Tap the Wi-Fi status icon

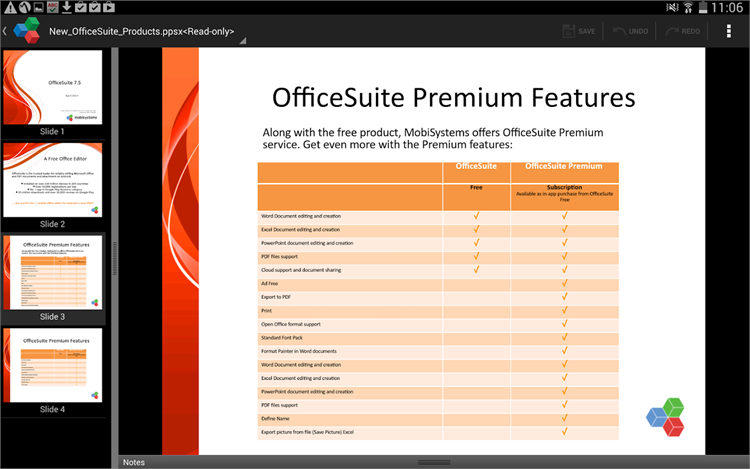688,7
